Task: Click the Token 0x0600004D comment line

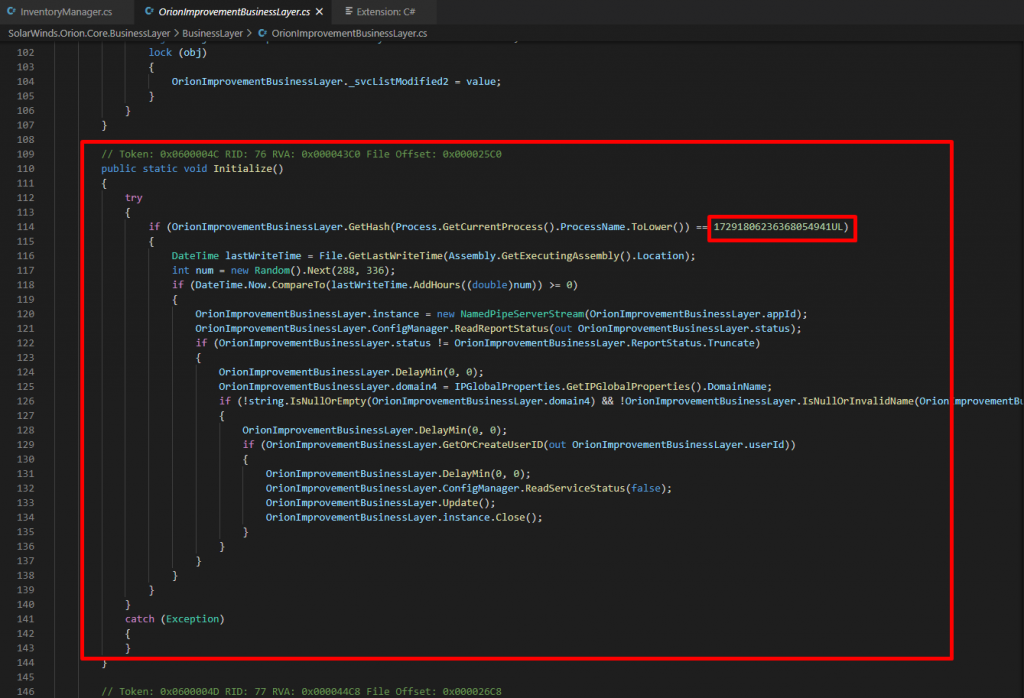Action: tap(302, 691)
